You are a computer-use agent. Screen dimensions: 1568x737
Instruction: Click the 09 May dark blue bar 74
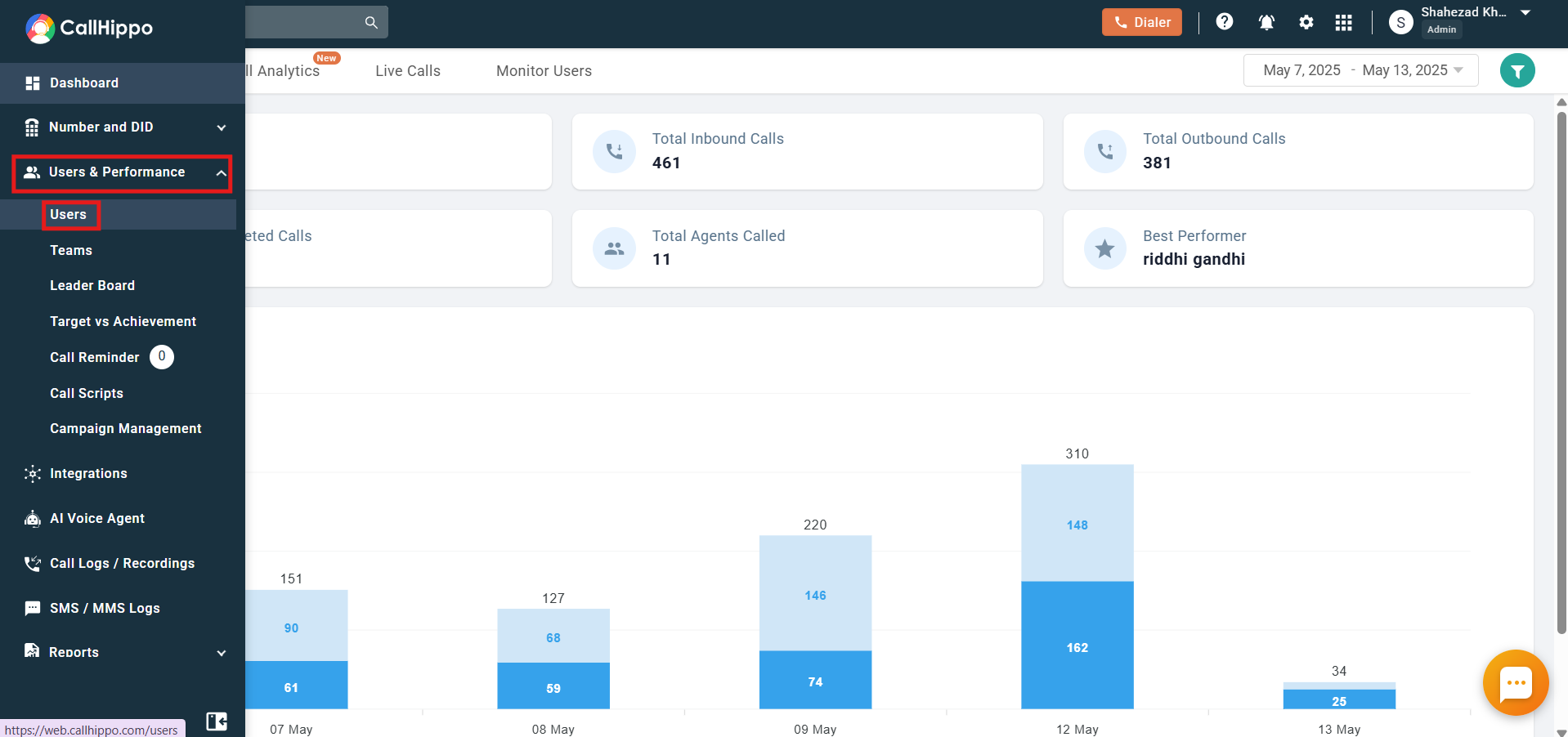pyautogui.click(x=815, y=680)
